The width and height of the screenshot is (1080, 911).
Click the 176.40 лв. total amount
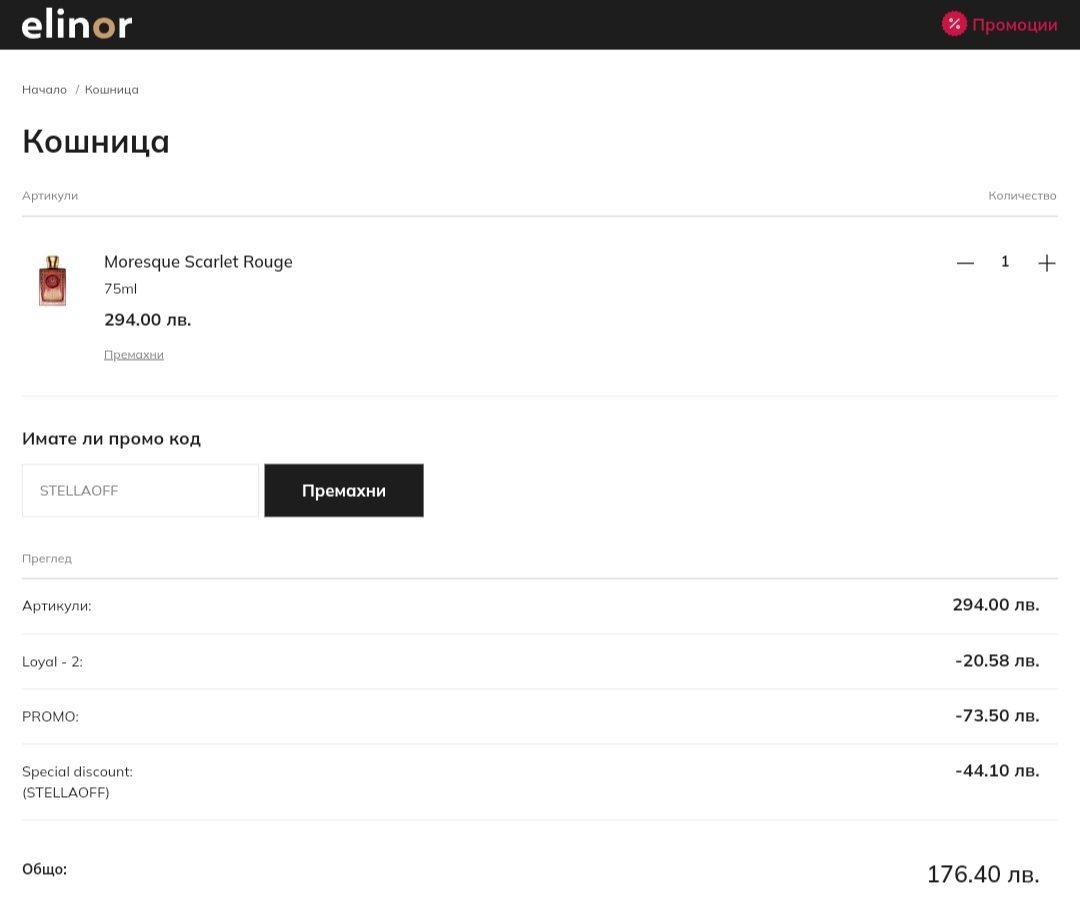982,874
